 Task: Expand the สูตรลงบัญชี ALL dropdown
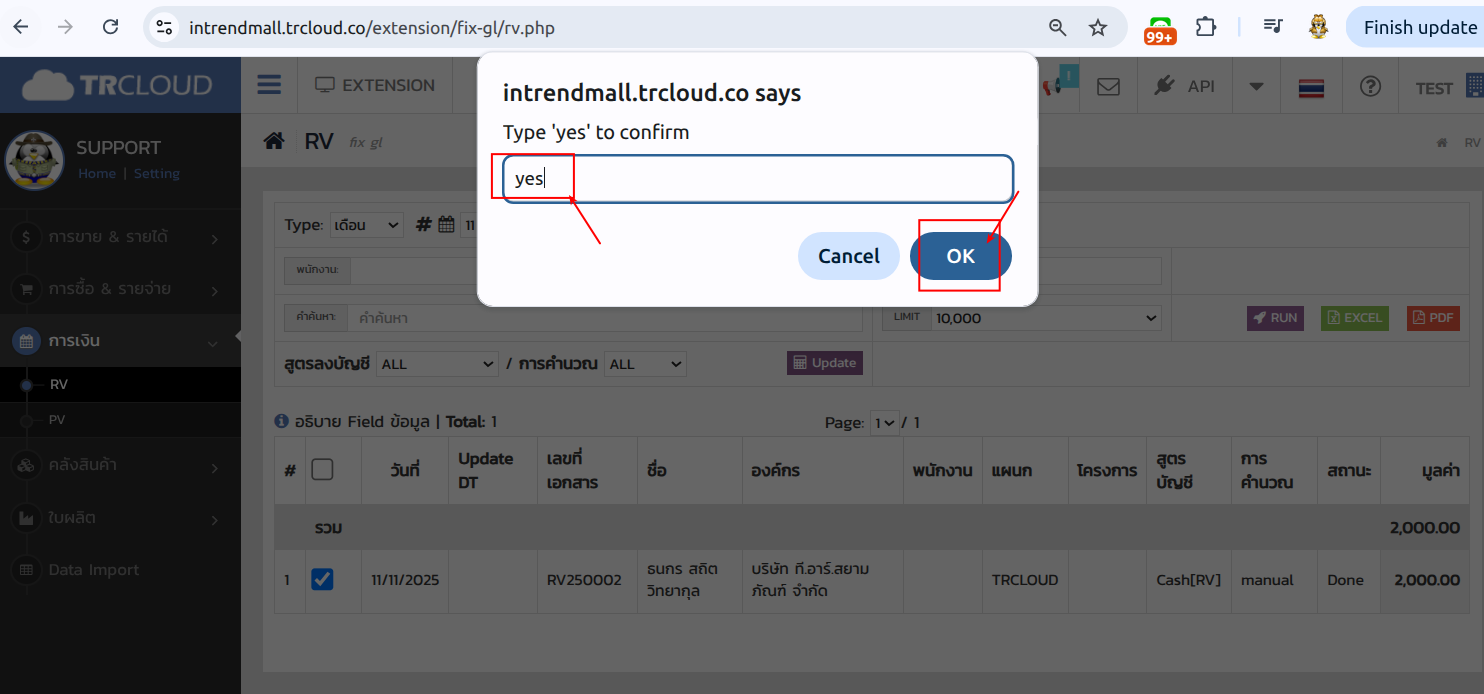[x=437, y=364]
